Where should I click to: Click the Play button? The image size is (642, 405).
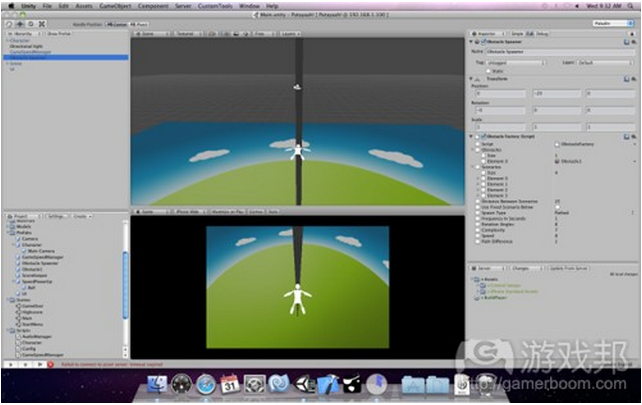click(x=11, y=364)
